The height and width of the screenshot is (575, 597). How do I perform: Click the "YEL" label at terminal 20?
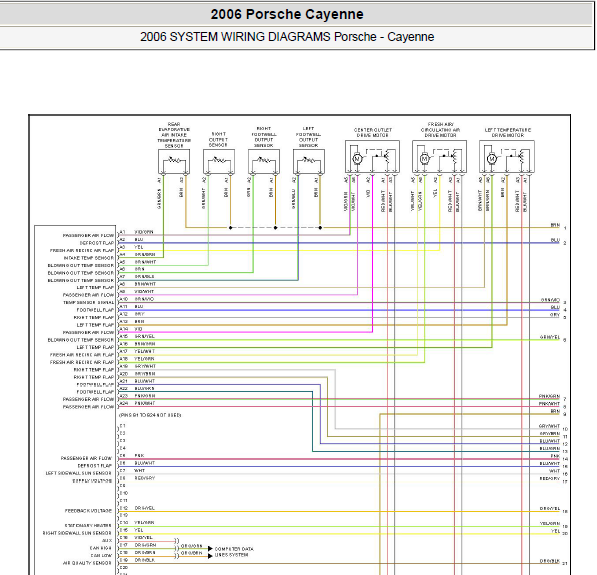click(x=555, y=531)
